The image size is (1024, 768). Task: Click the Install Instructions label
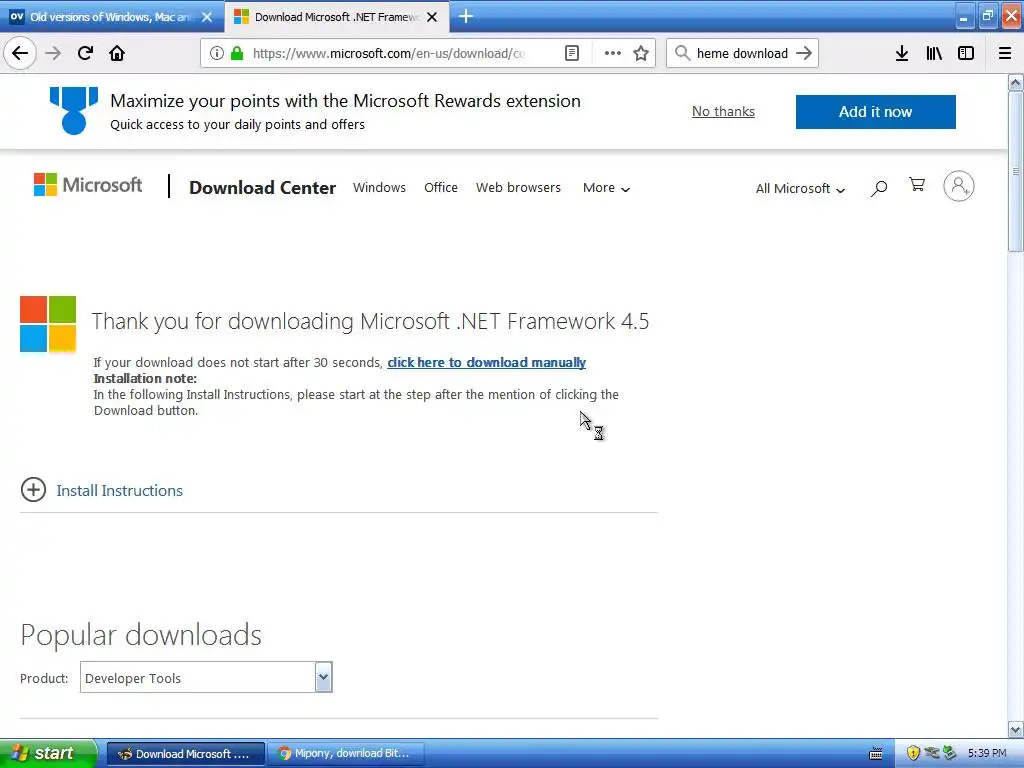tap(120, 490)
